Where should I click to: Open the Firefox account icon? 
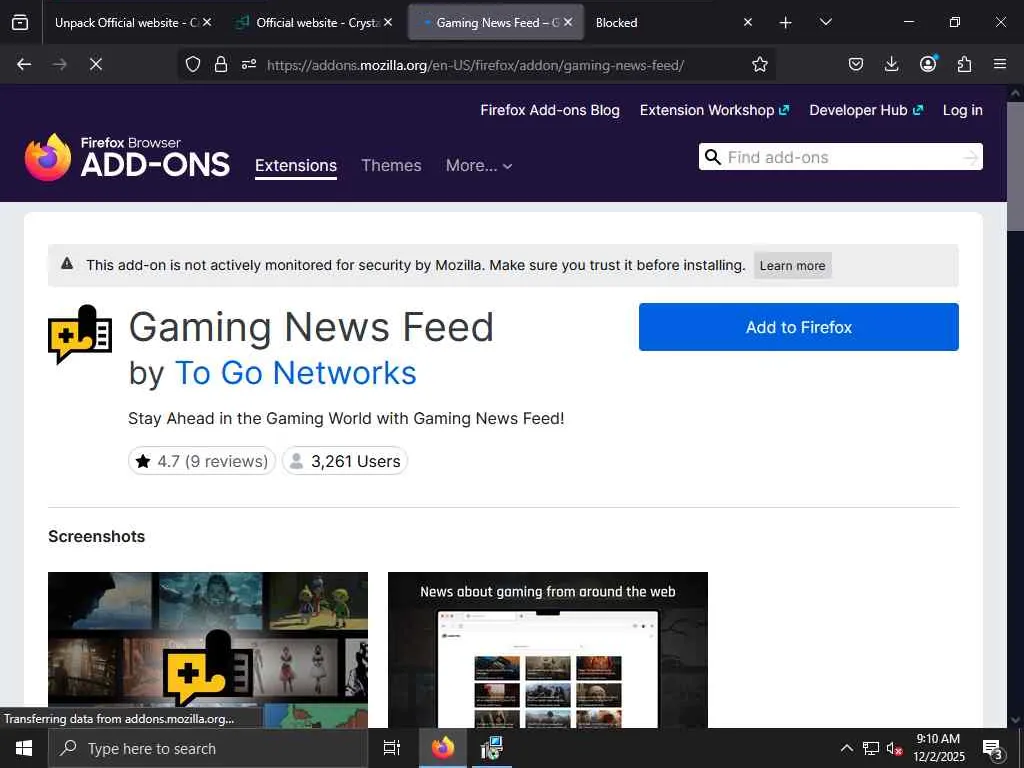[x=928, y=64]
